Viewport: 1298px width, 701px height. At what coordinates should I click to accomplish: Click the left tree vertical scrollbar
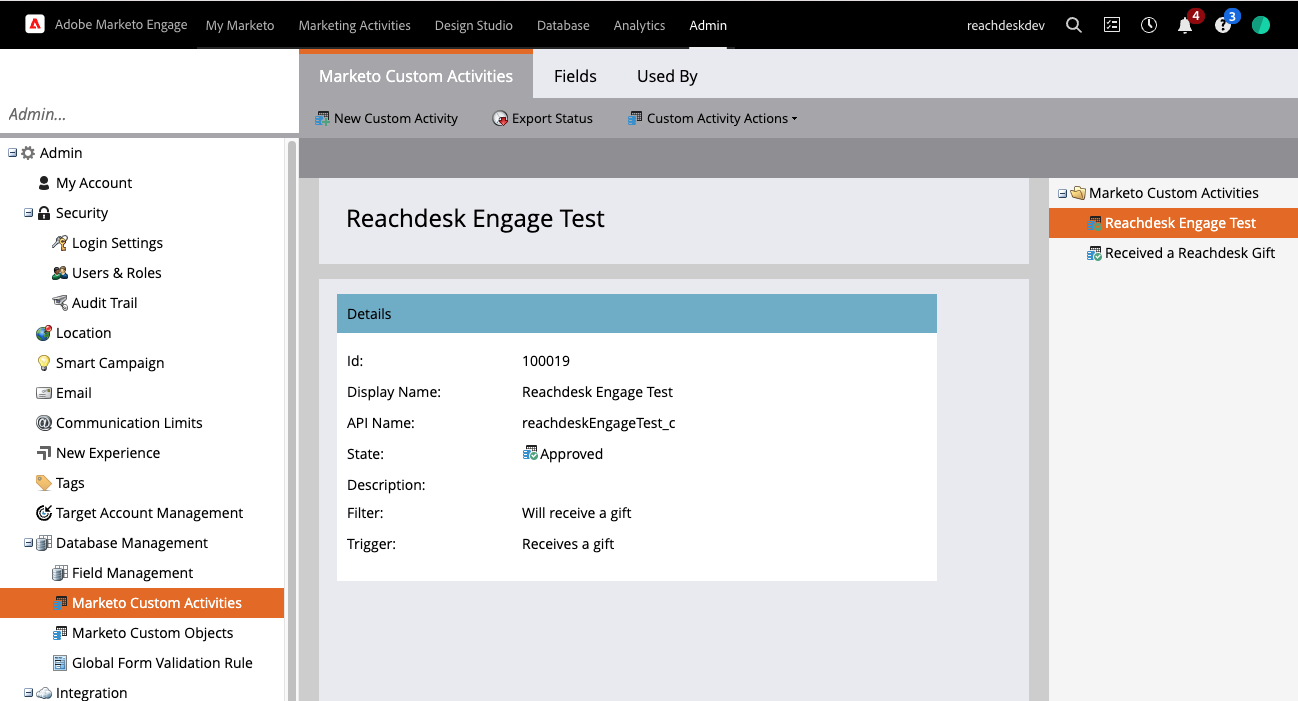pyautogui.click(x=292, y=420)
